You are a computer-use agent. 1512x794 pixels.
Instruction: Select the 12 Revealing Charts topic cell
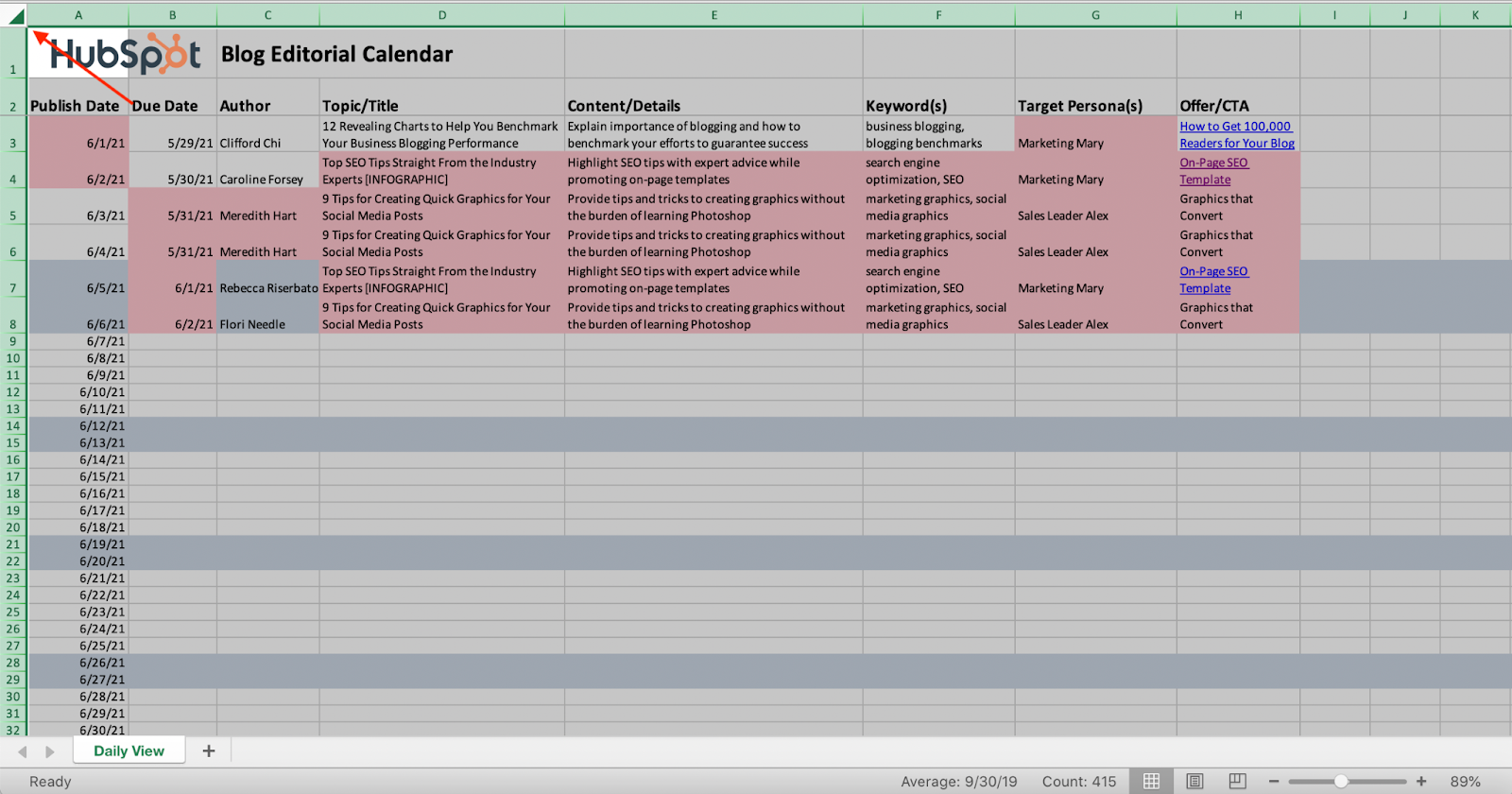tap(442, 134)
